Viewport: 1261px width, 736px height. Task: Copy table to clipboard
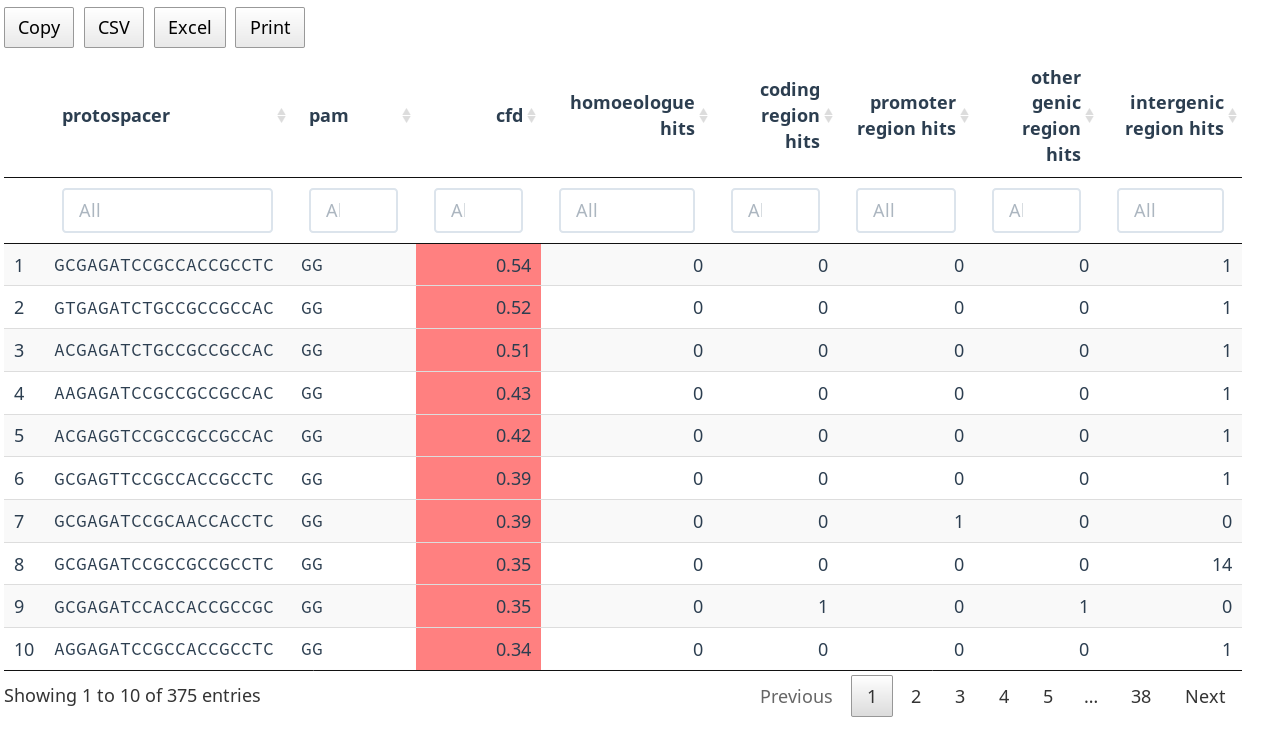pos(39,28)
